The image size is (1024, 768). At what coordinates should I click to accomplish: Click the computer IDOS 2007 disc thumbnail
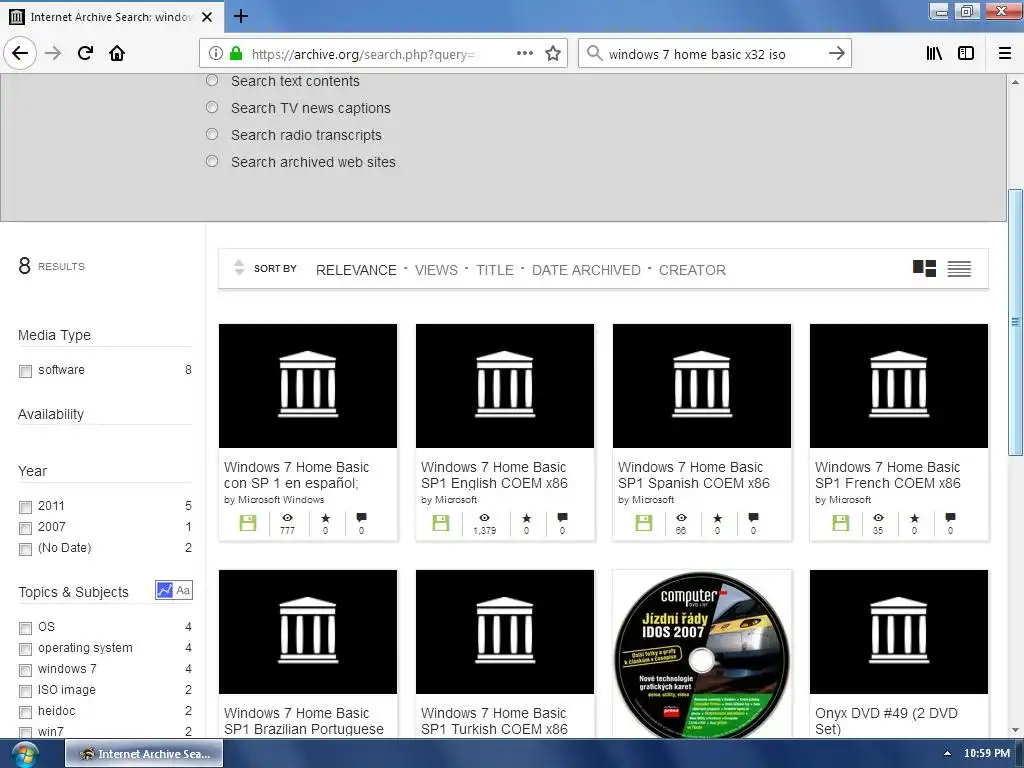[x=702, y=654]
